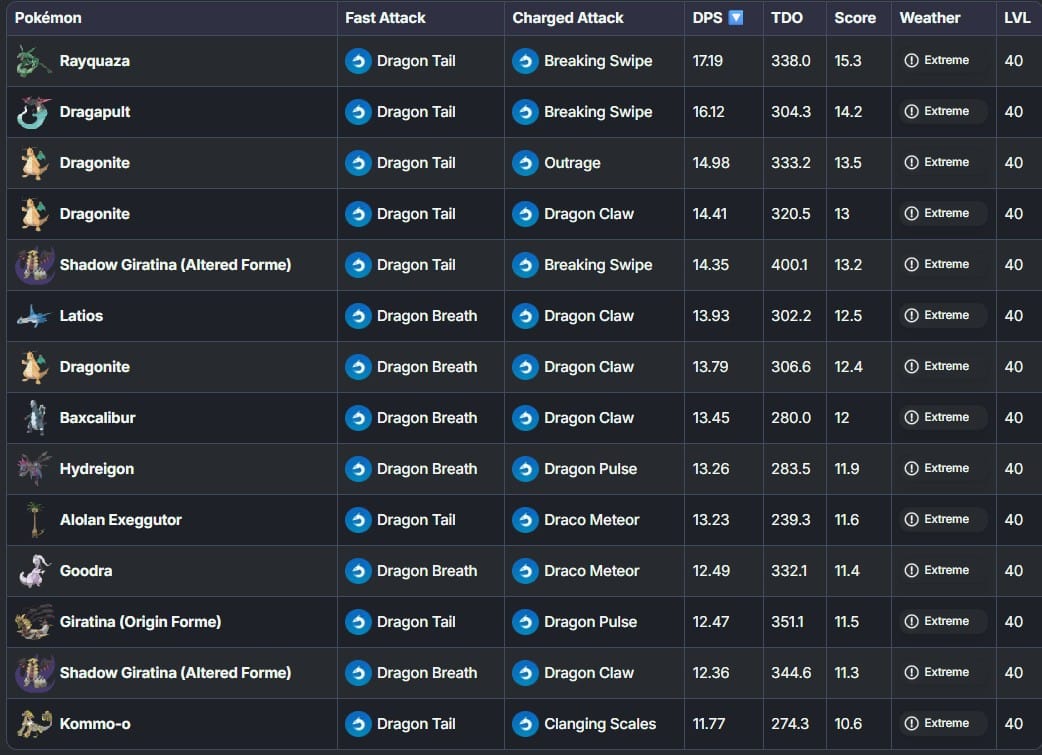This screenshot has width=1042, height=755.
Task: Select the Goodra name text
Action: coord(86,571)
